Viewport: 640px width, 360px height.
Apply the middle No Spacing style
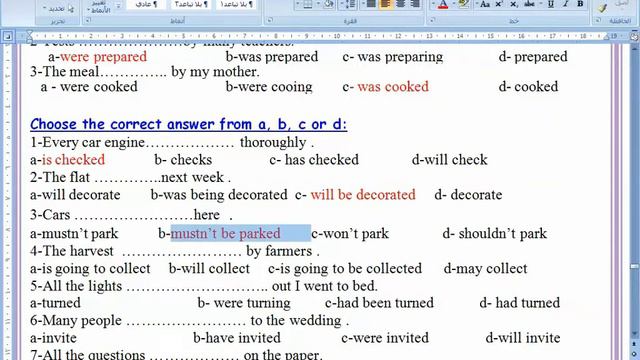191,4
